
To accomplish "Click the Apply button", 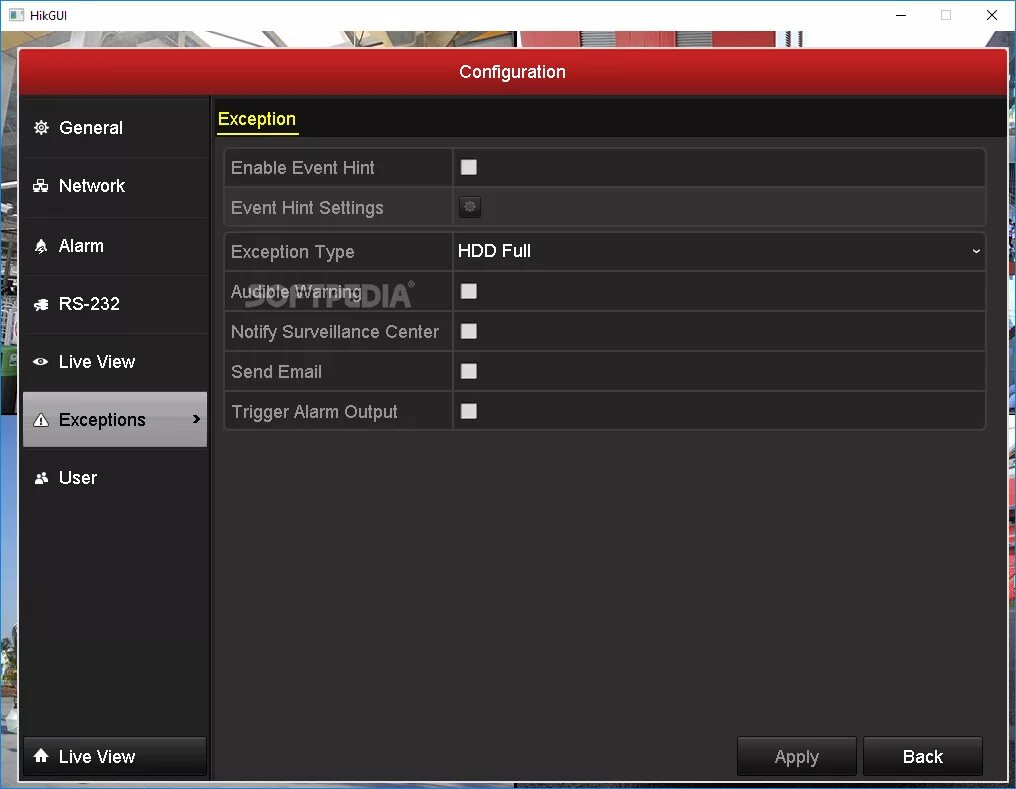I will 796,756.
